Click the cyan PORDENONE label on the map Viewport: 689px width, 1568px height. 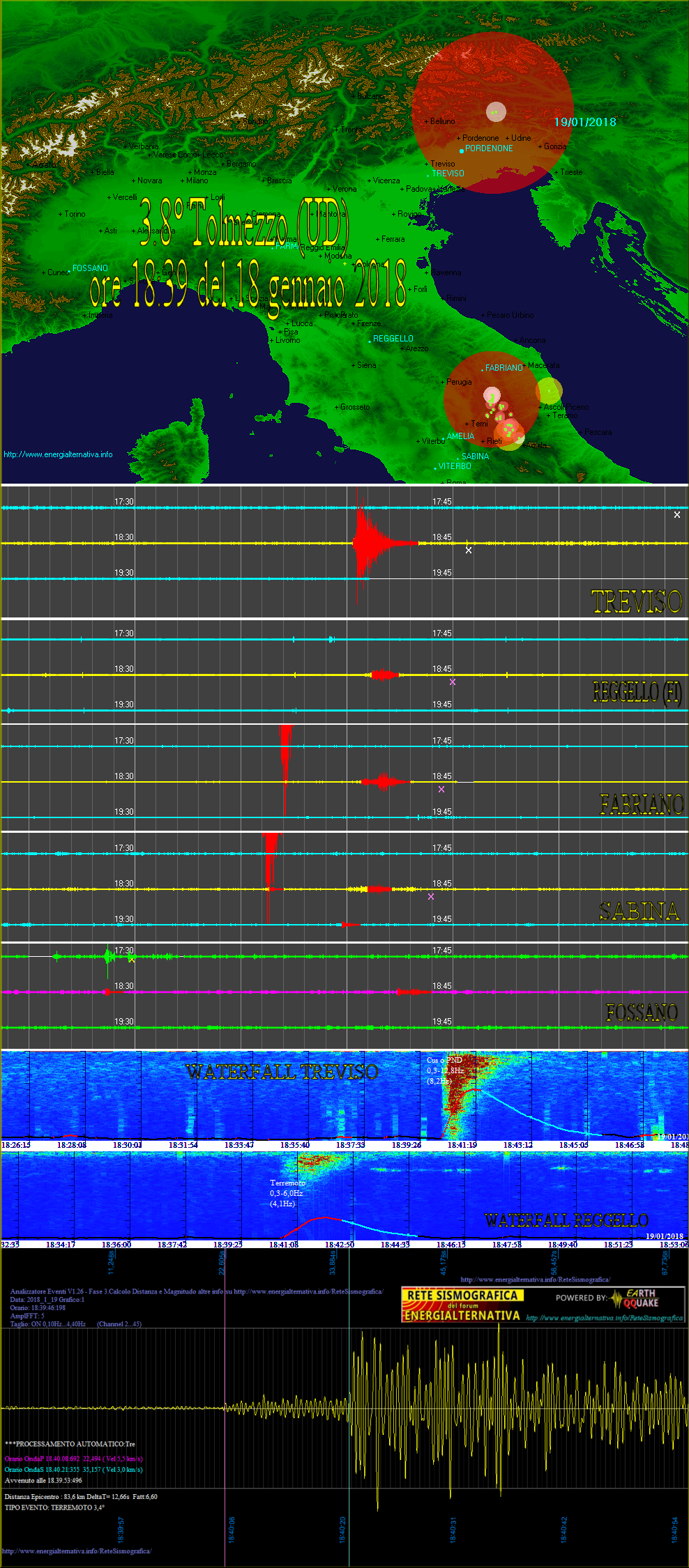click(489, 148)
